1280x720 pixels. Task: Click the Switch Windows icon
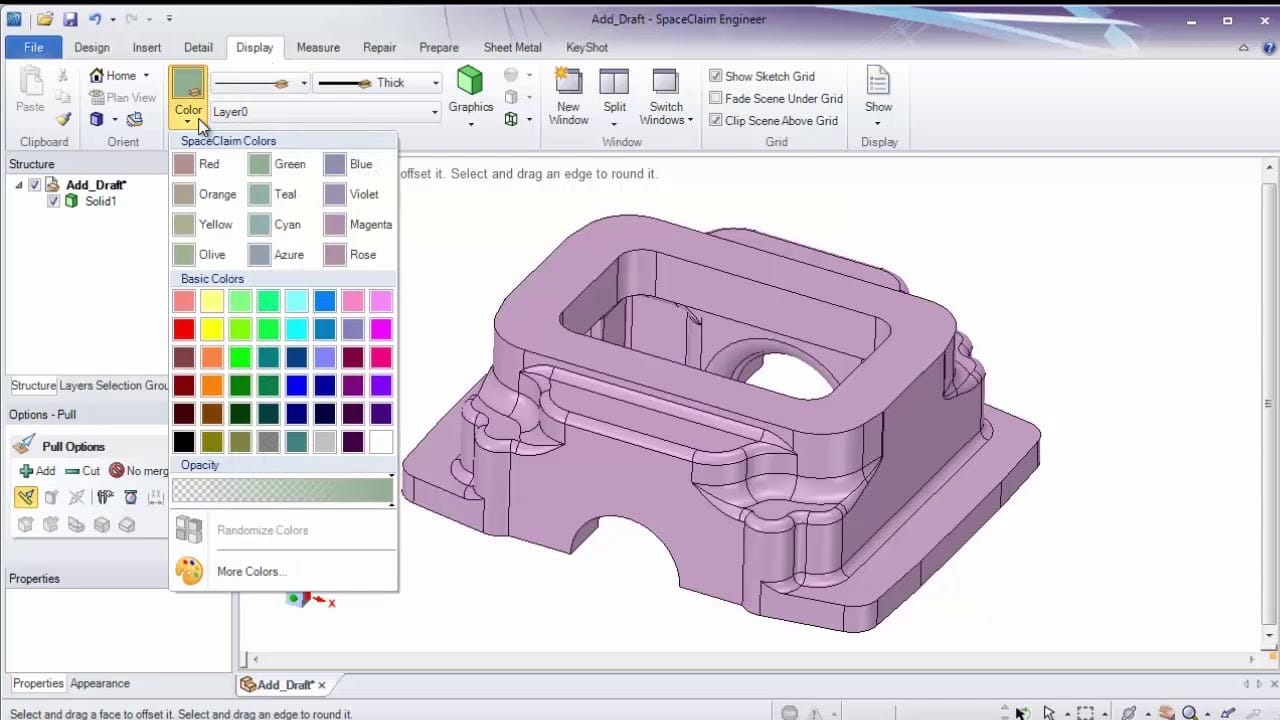tap(666, 82)
